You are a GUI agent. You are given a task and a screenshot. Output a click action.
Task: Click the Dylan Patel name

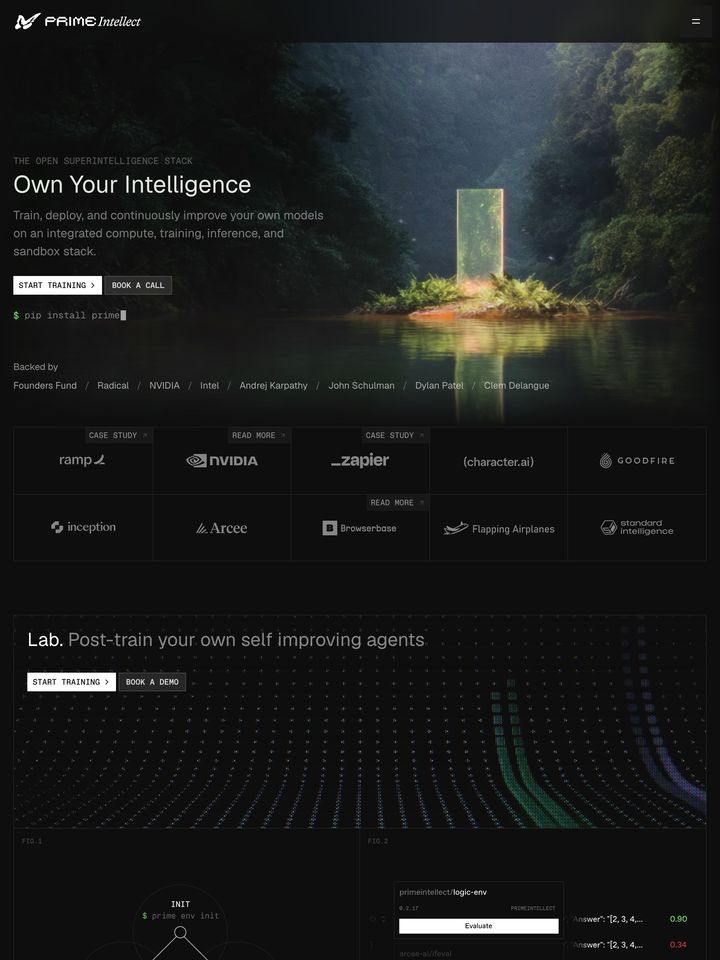pyautogui.click(x=439, y=386)
